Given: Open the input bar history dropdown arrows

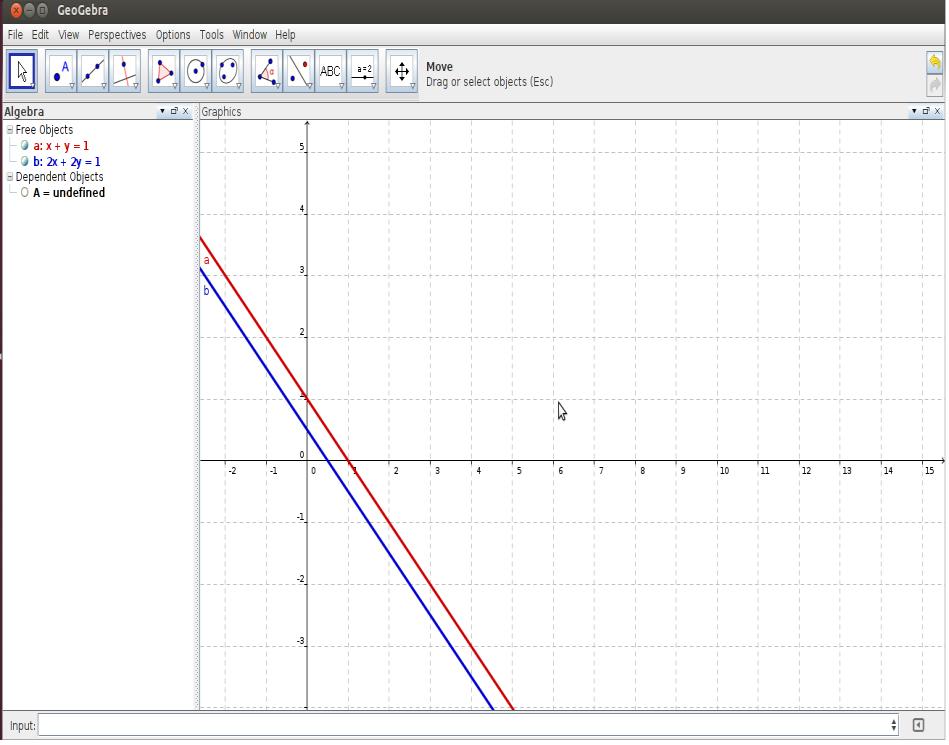Looking at the screenshot, I should [894, 725].
